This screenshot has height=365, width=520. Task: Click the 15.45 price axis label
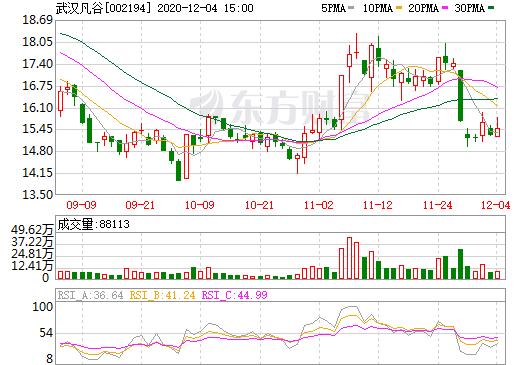click(x=37, y=129)
